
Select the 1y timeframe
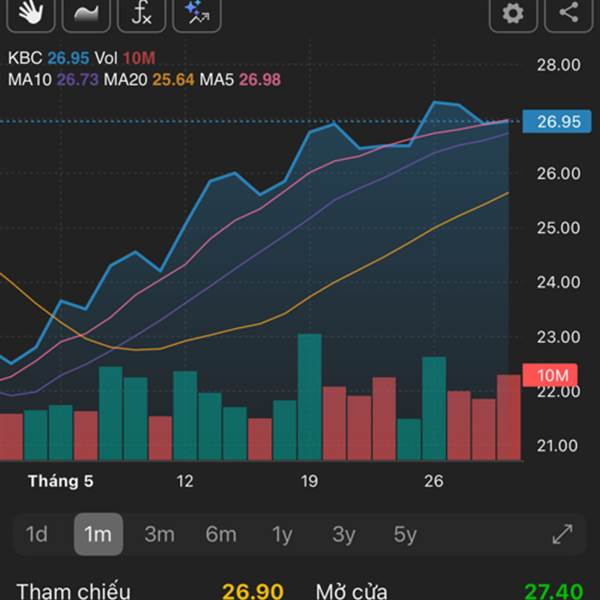coord(282,534)
